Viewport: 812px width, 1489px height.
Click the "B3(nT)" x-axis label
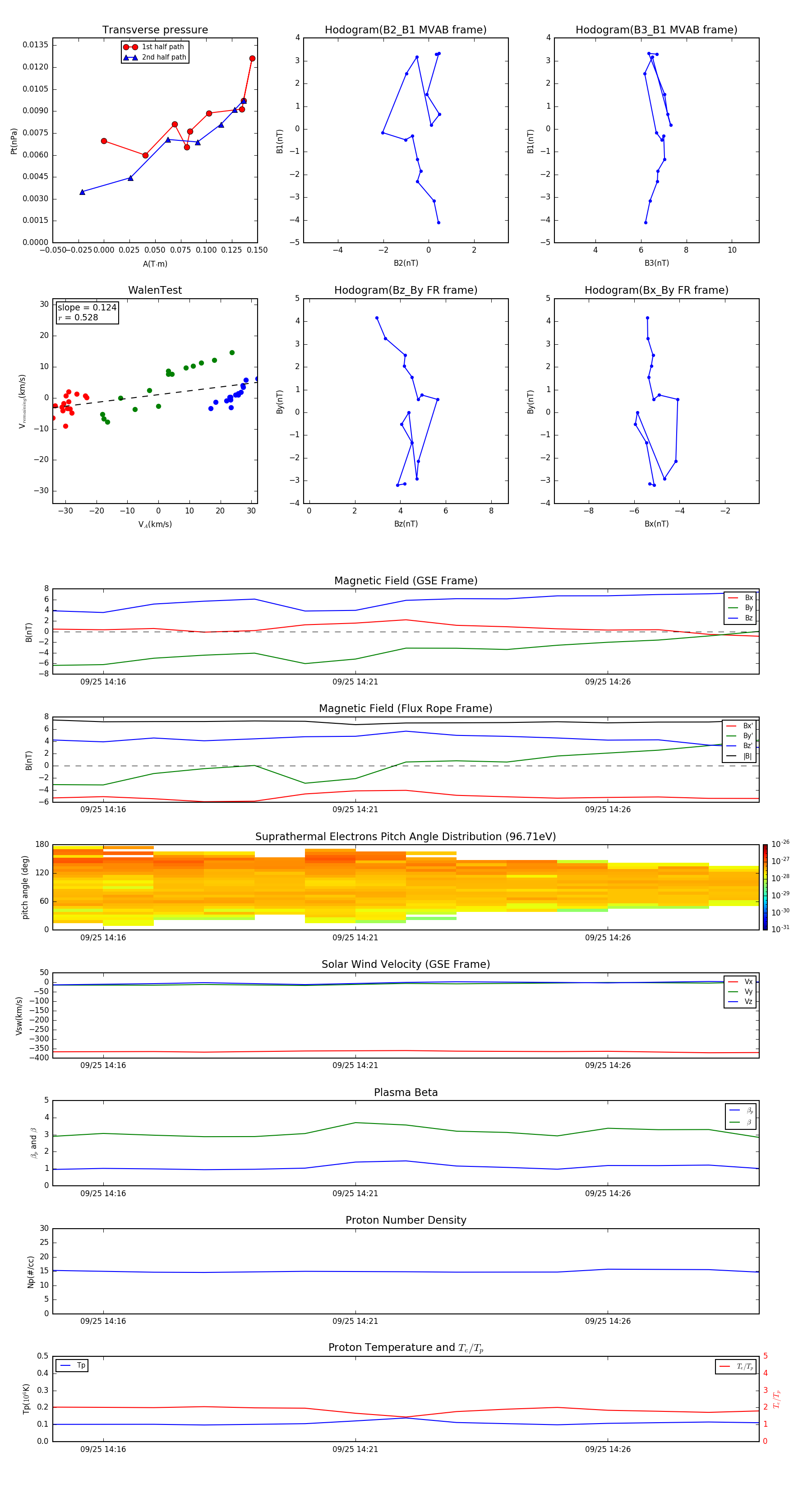click(x=656, y=263)
